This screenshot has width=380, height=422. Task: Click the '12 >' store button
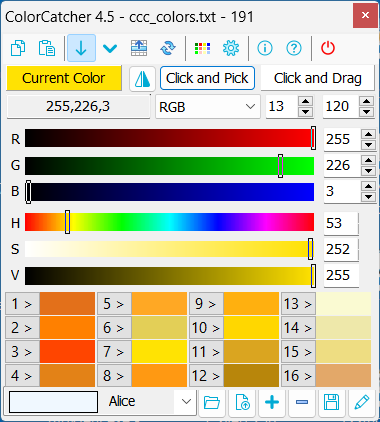[206, 376]
